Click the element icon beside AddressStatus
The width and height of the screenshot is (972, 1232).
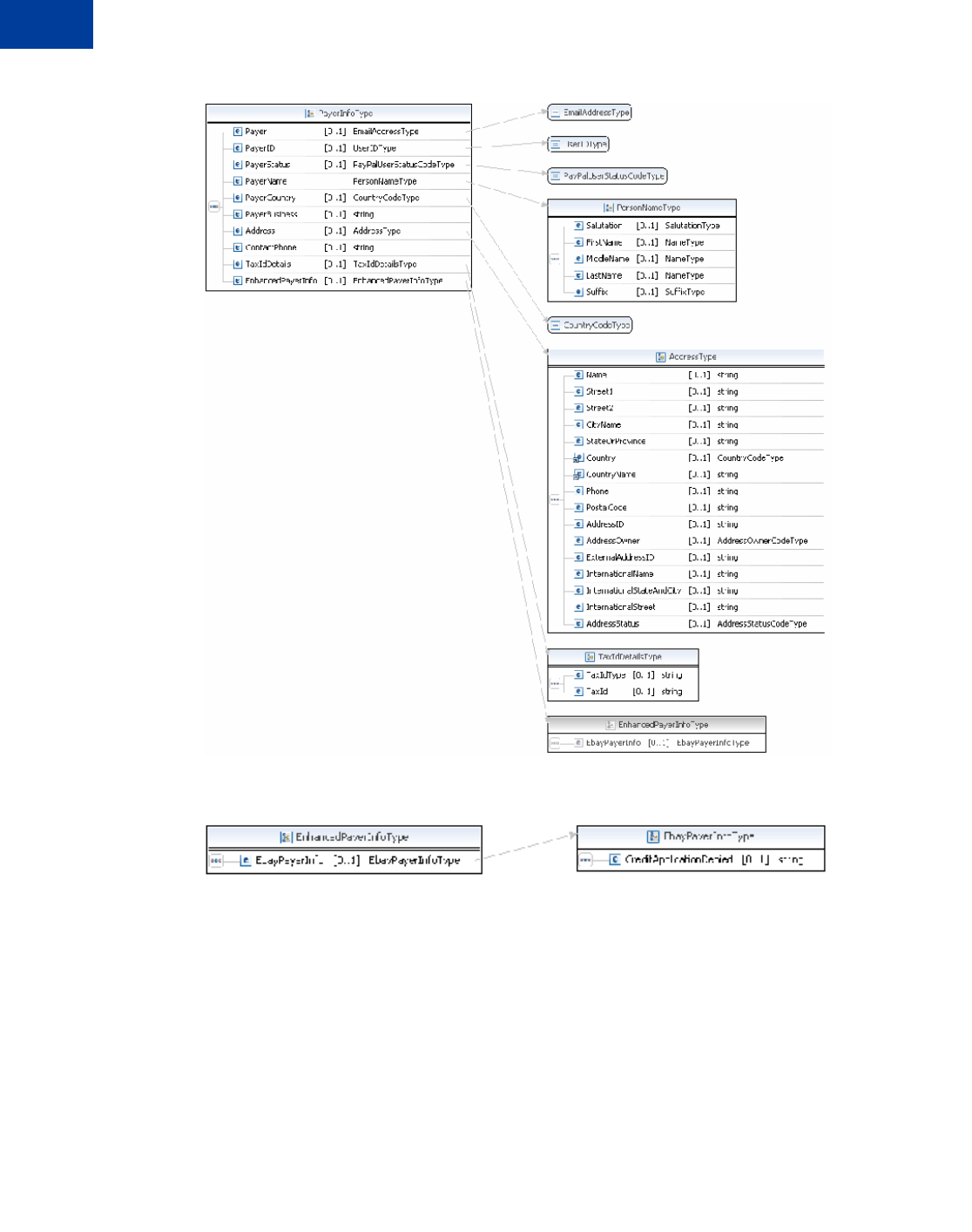[578, 624]
